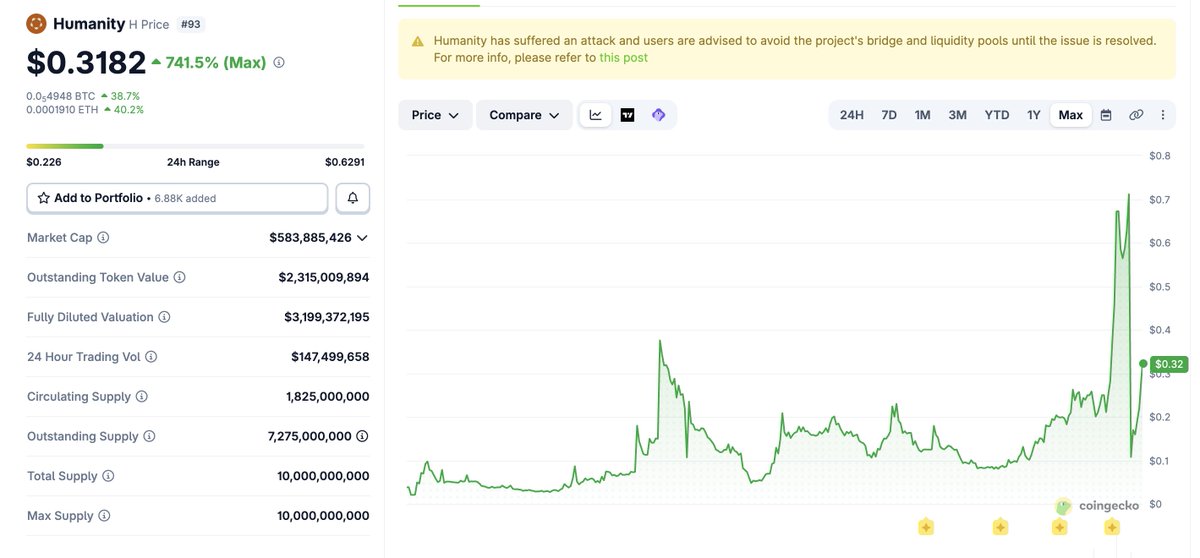The height and width of the screenshot is (558, 1200).
Task: Open the 'this post' link
Action: (623, 58)
